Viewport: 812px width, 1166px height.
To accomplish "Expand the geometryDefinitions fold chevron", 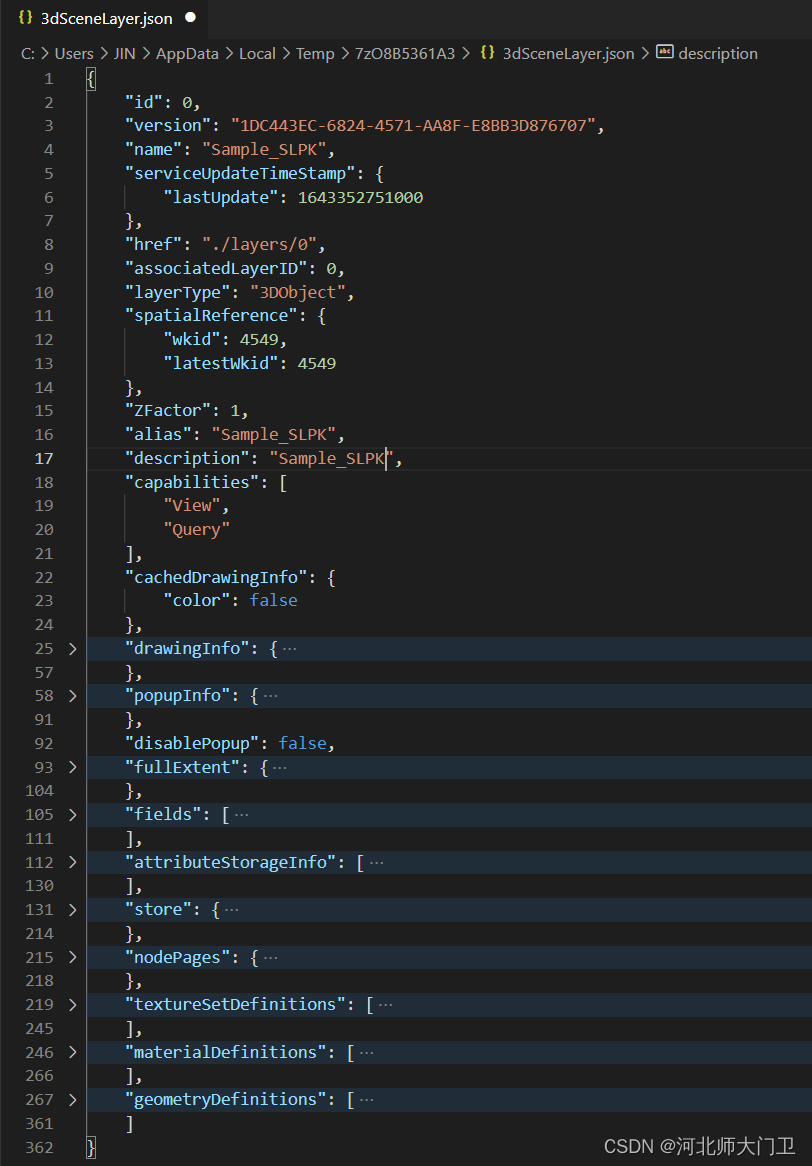I will tap(72, 1100).
